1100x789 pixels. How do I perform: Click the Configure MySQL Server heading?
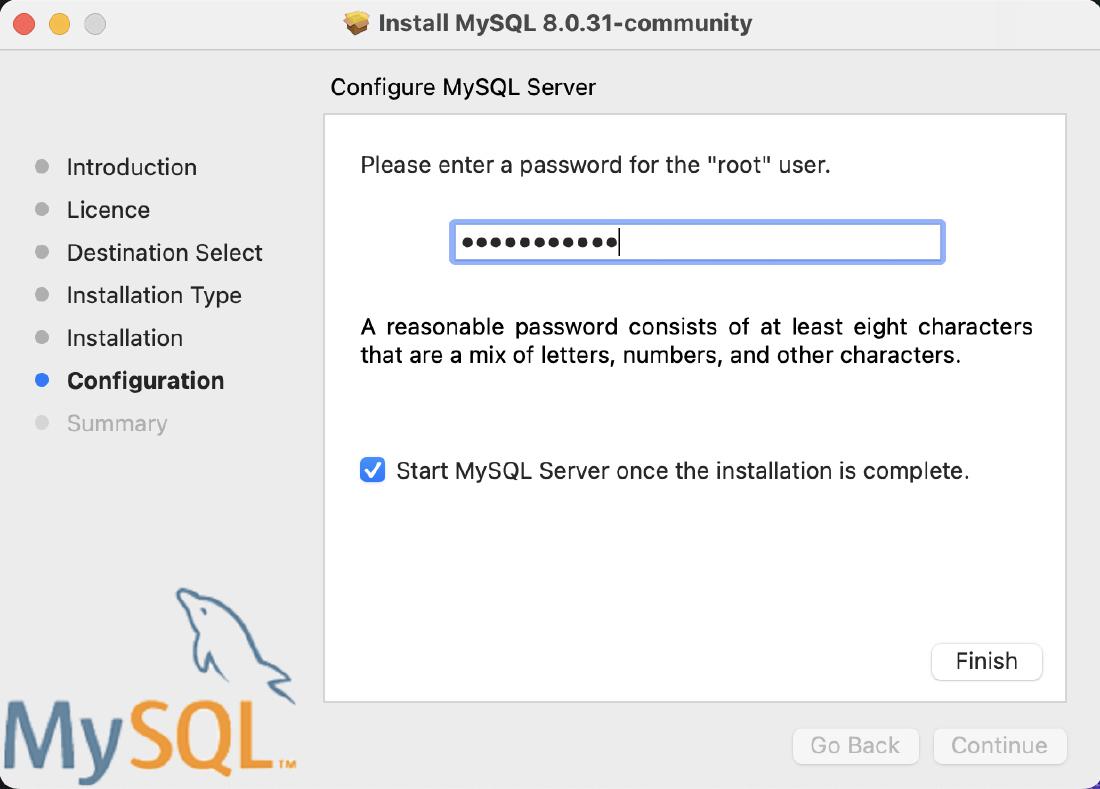[x=463, y=87]
